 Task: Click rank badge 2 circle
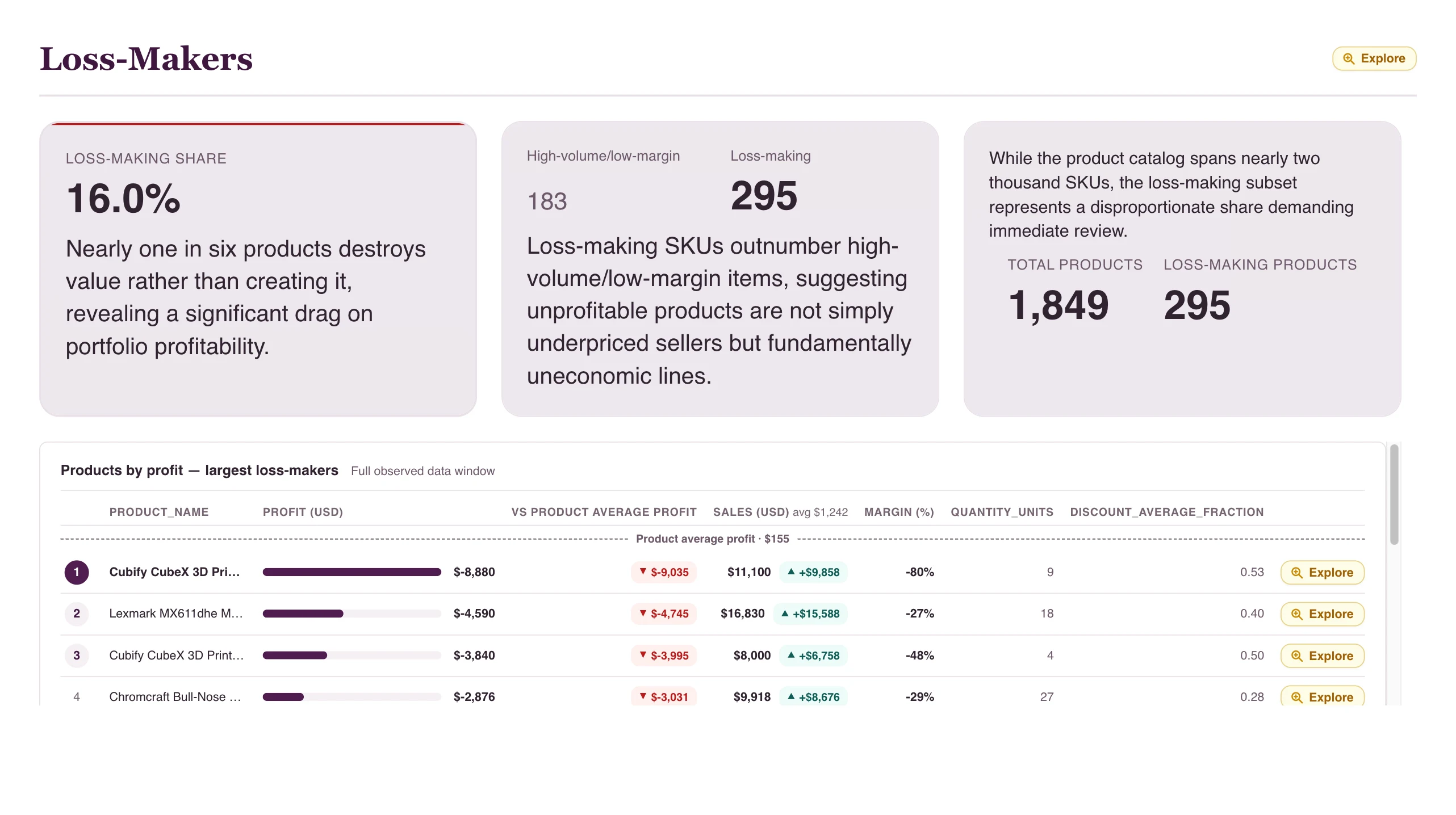[x=77, y=614]
